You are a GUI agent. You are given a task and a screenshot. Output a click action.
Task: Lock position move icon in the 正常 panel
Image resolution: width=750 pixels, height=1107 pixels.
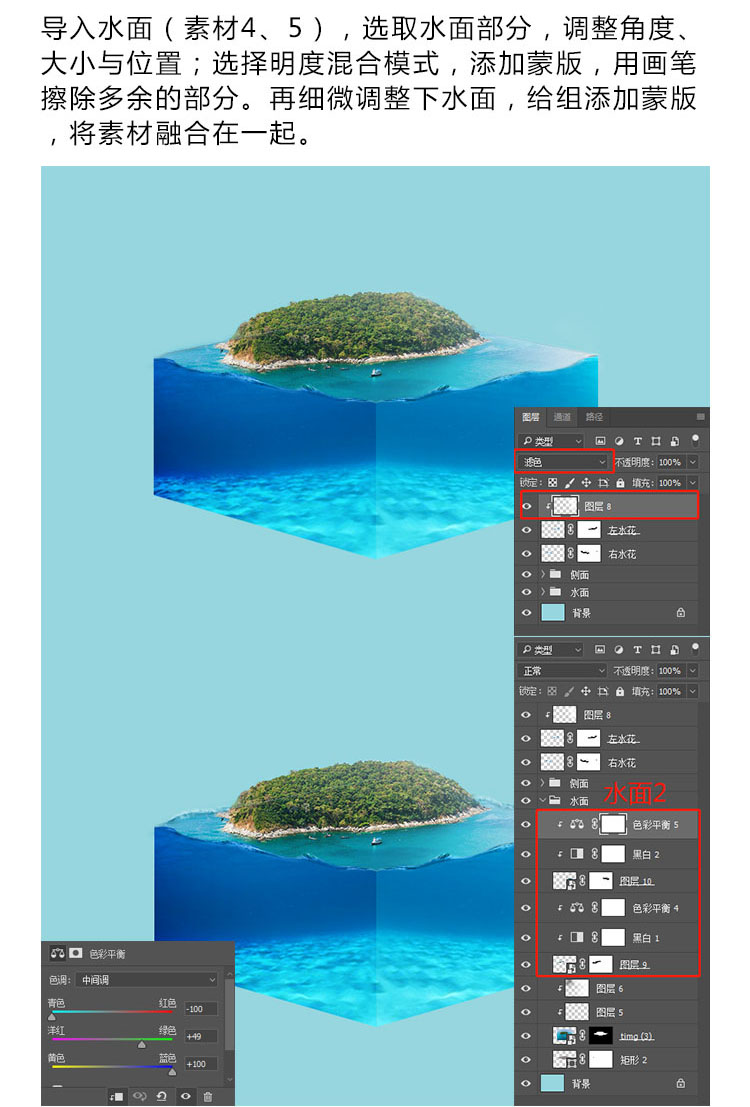click(x=586, y=691)
